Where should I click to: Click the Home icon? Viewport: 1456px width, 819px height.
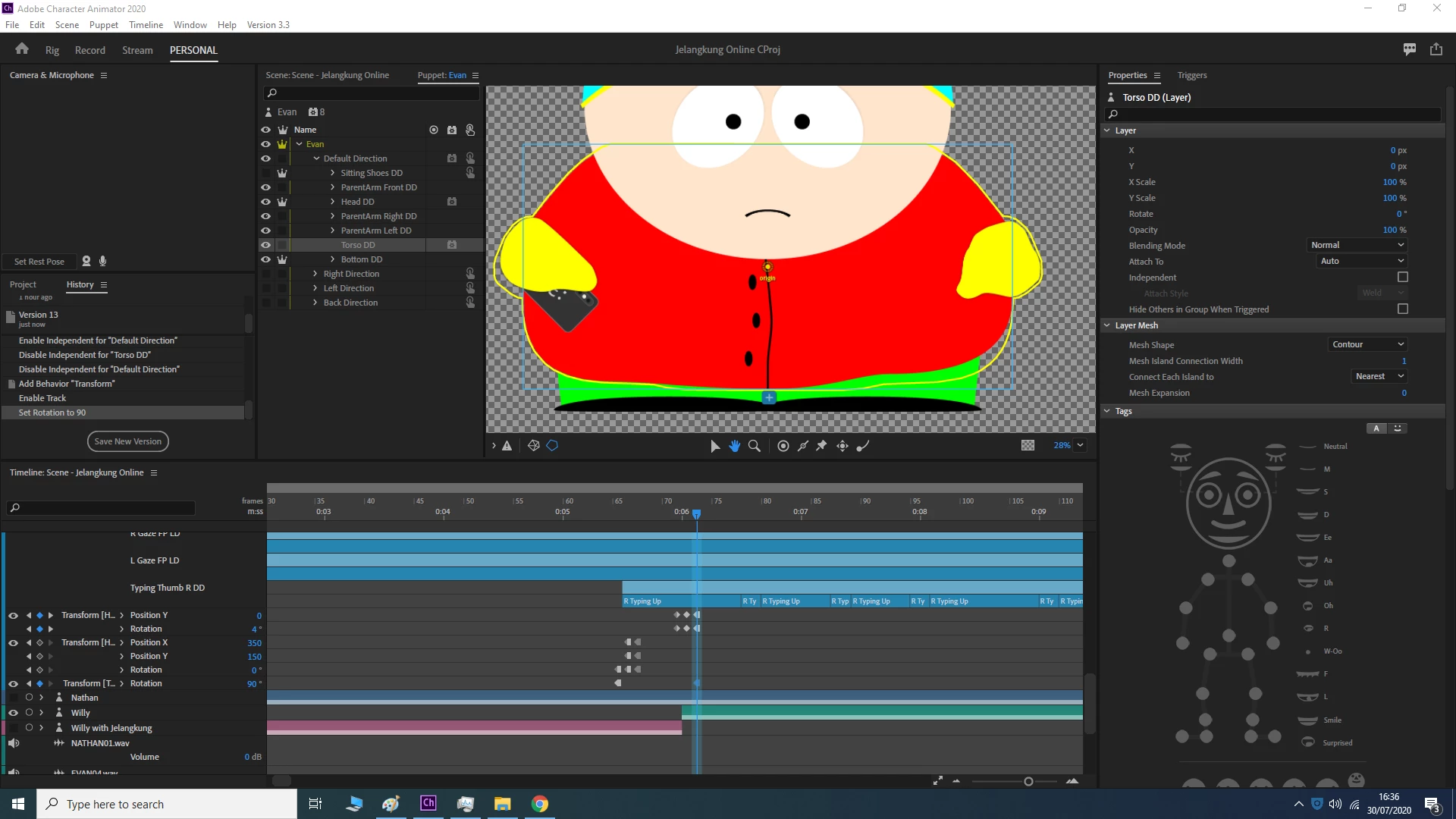click(22, 49)
